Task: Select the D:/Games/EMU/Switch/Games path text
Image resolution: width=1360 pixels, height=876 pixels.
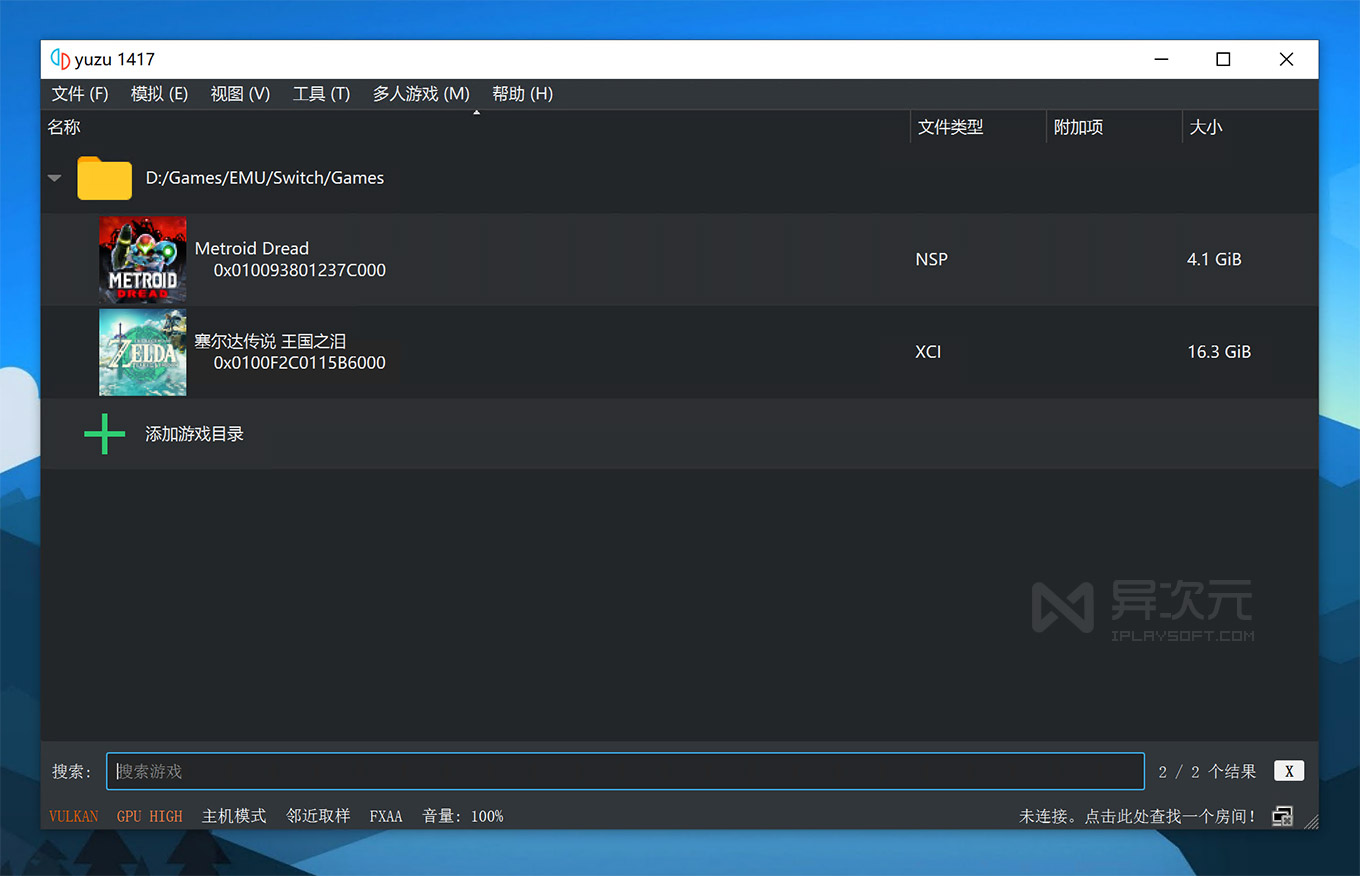Action: click(265, 178)
